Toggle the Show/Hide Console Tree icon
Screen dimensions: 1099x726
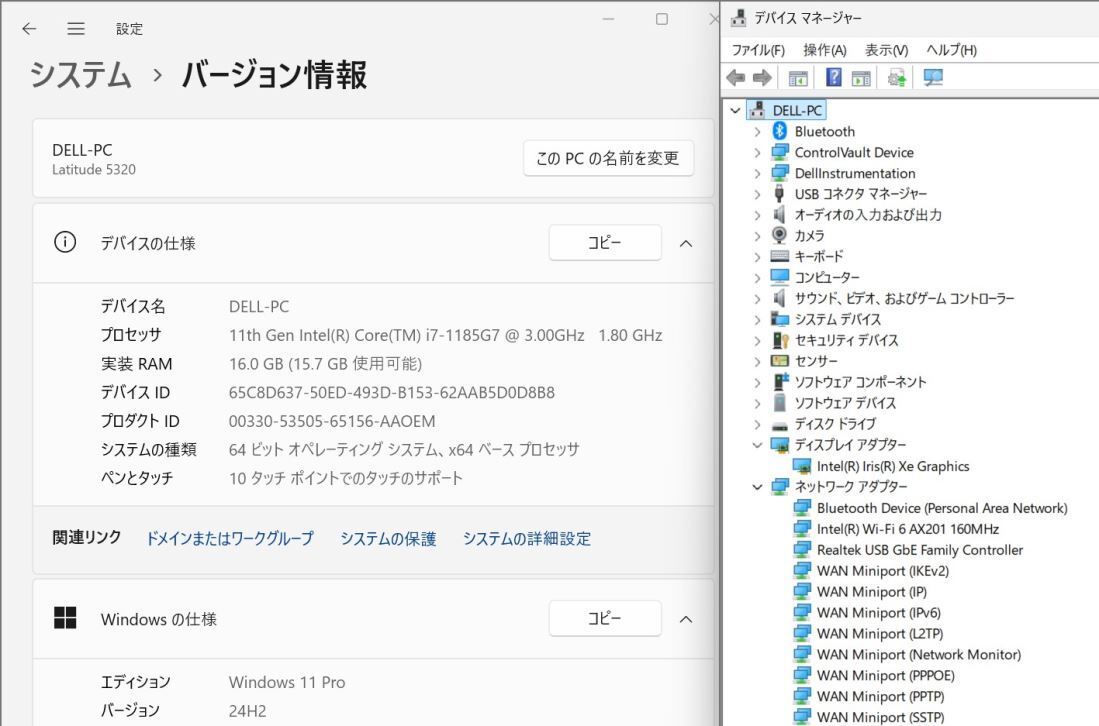(x=796, y=77)
